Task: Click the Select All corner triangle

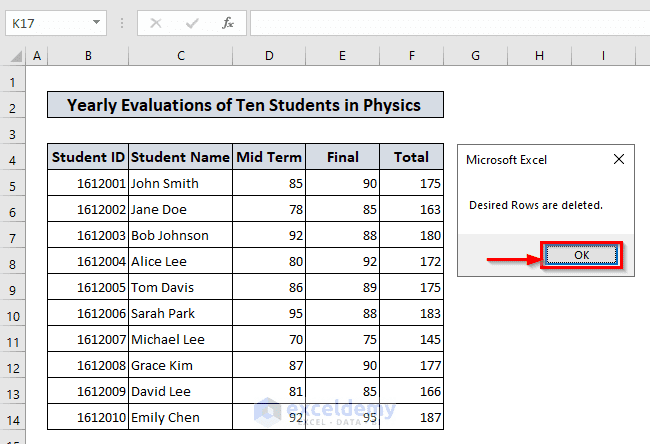Action: pos(15,56)
